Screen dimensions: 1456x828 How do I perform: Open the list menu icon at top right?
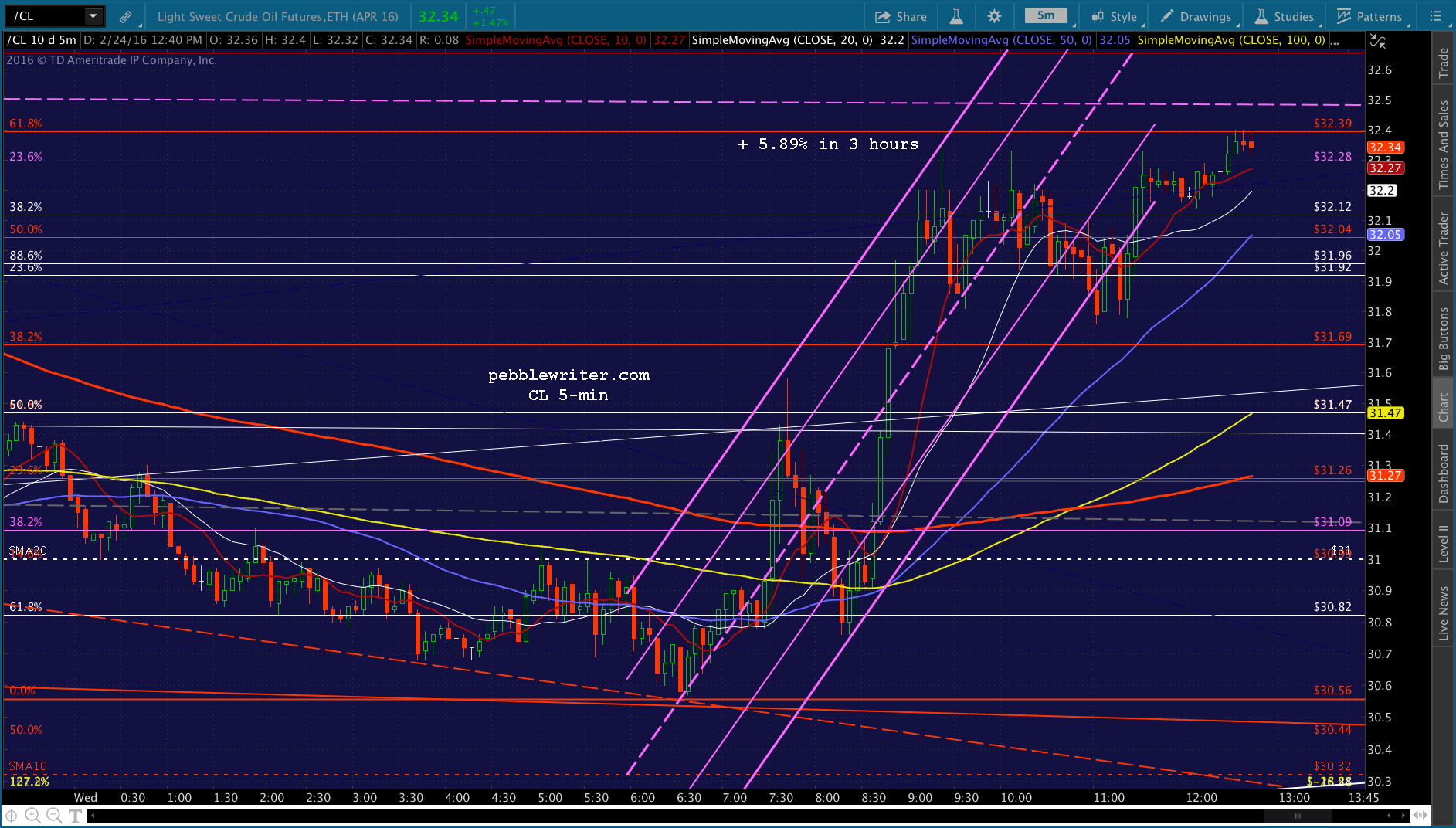click(x=1435, y=16)
